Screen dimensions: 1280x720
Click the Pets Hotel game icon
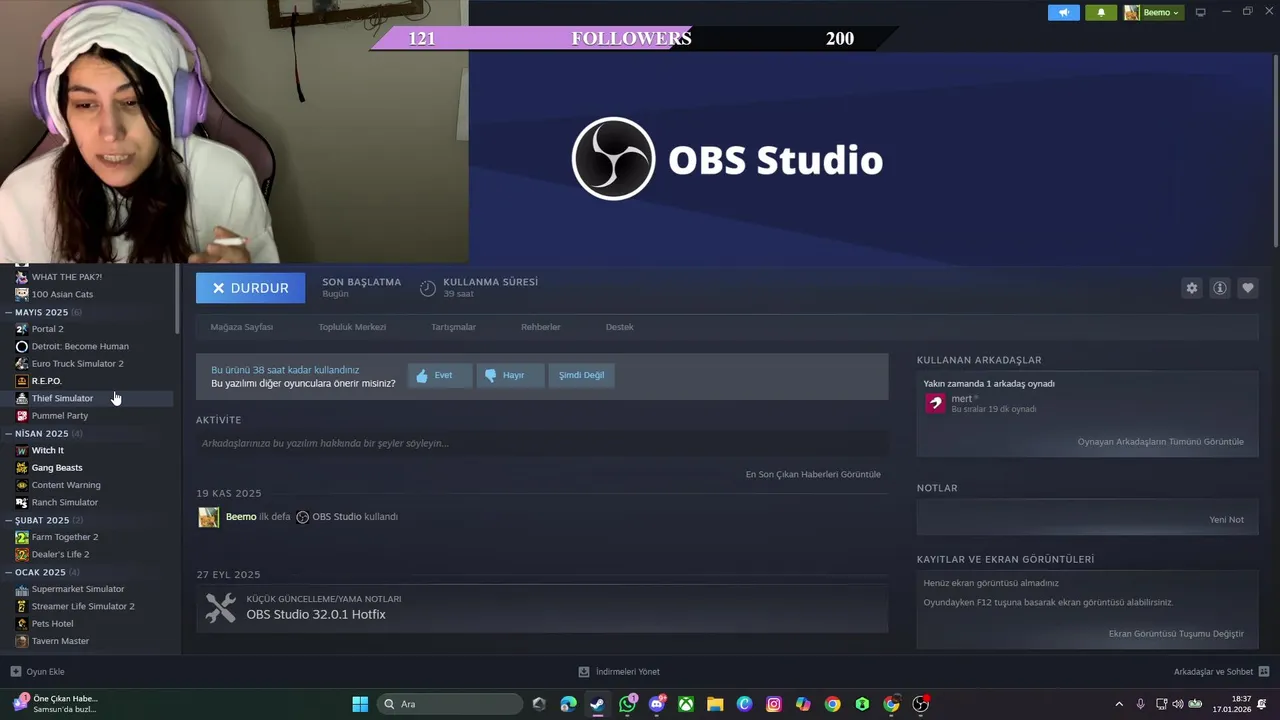click(x=22, y=624)
